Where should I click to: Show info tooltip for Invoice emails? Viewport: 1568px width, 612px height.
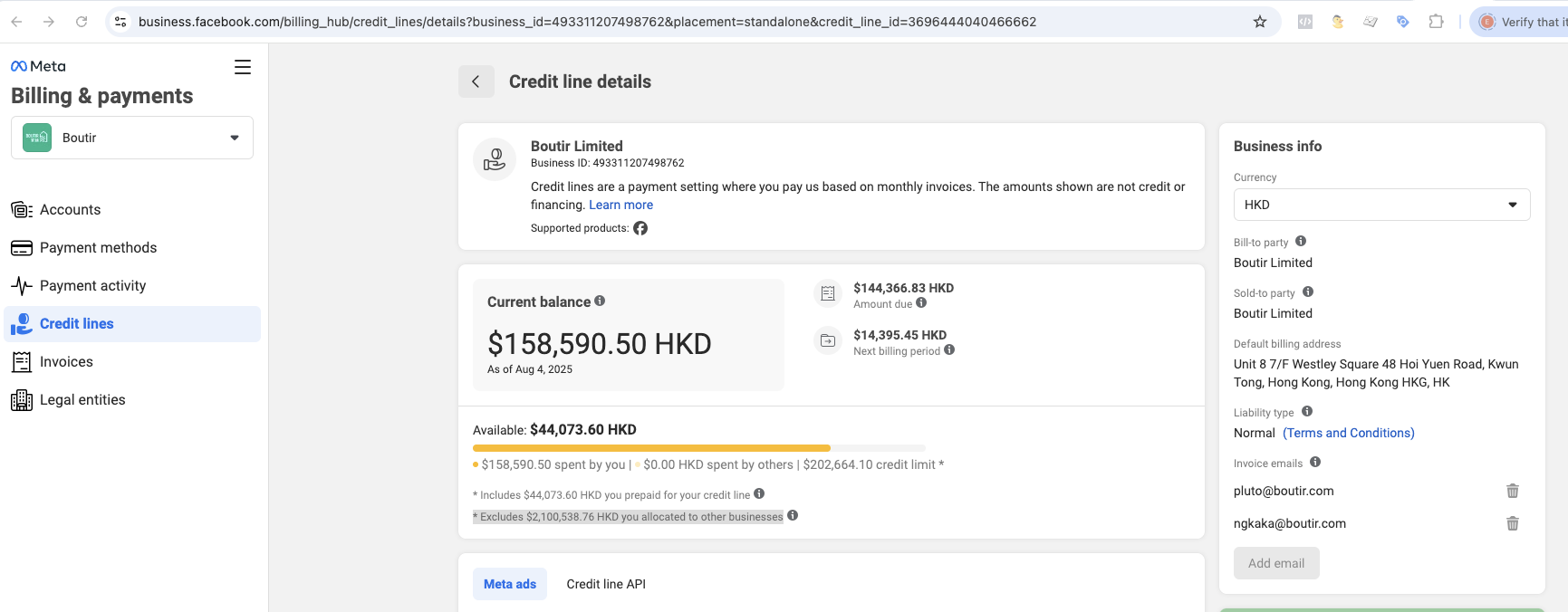click(x=1315, y=463)
